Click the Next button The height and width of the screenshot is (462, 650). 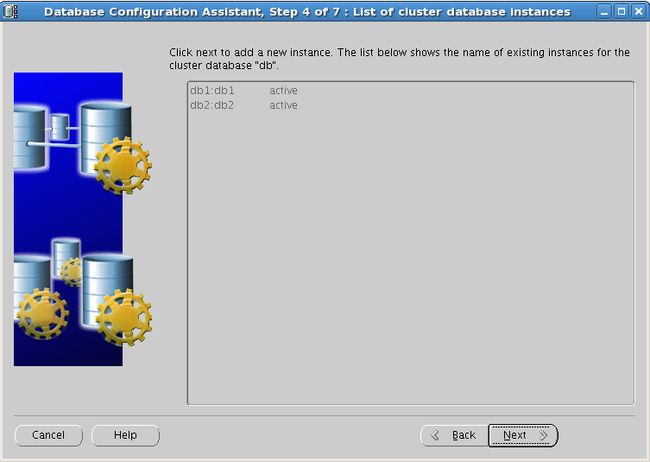point(523,435)
